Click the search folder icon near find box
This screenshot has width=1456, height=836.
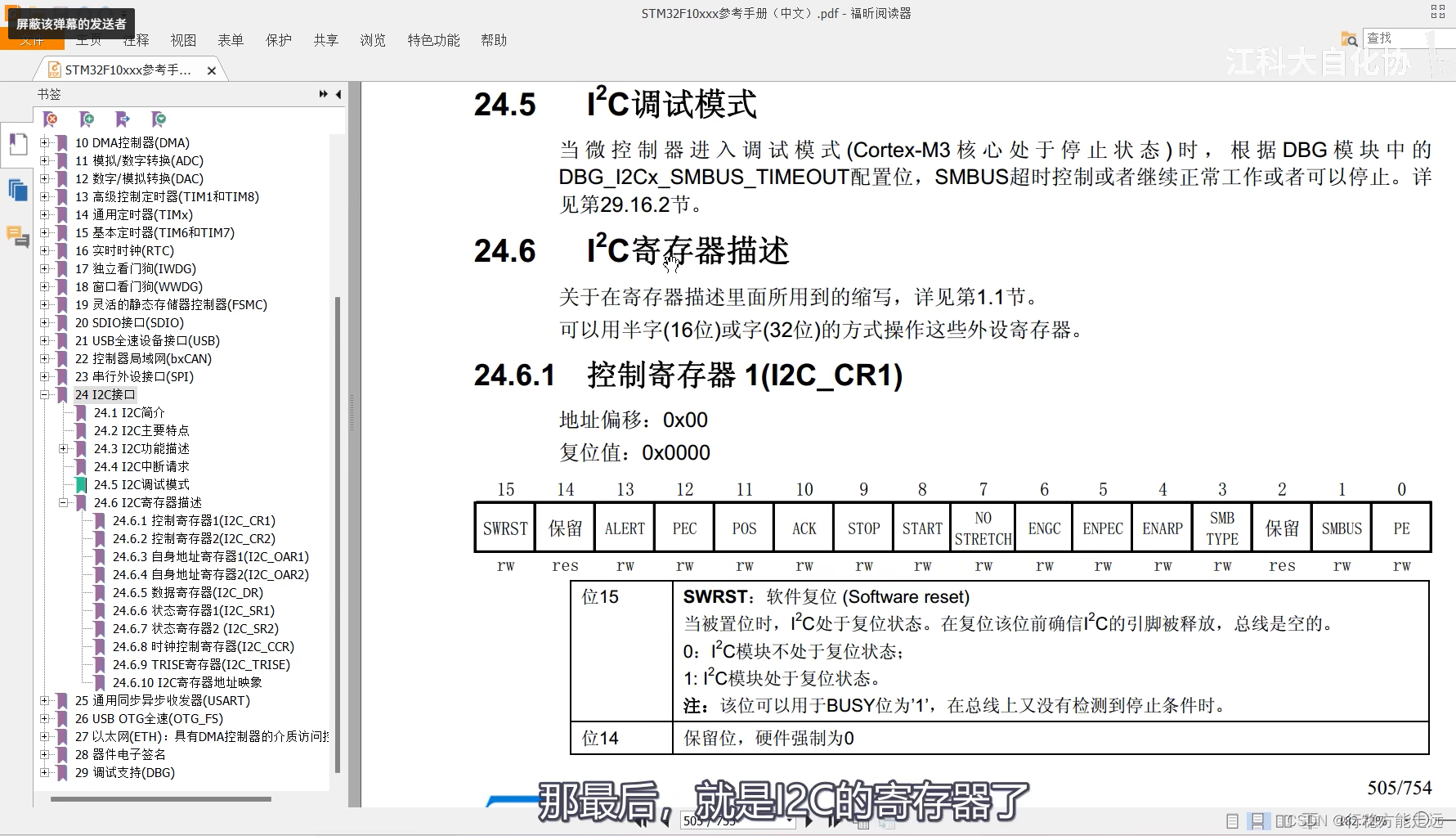tap(1349, 38)
